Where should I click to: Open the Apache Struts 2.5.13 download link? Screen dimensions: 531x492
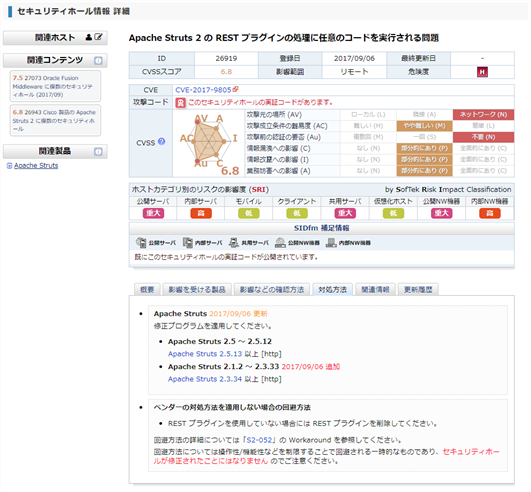click(205, 354)
